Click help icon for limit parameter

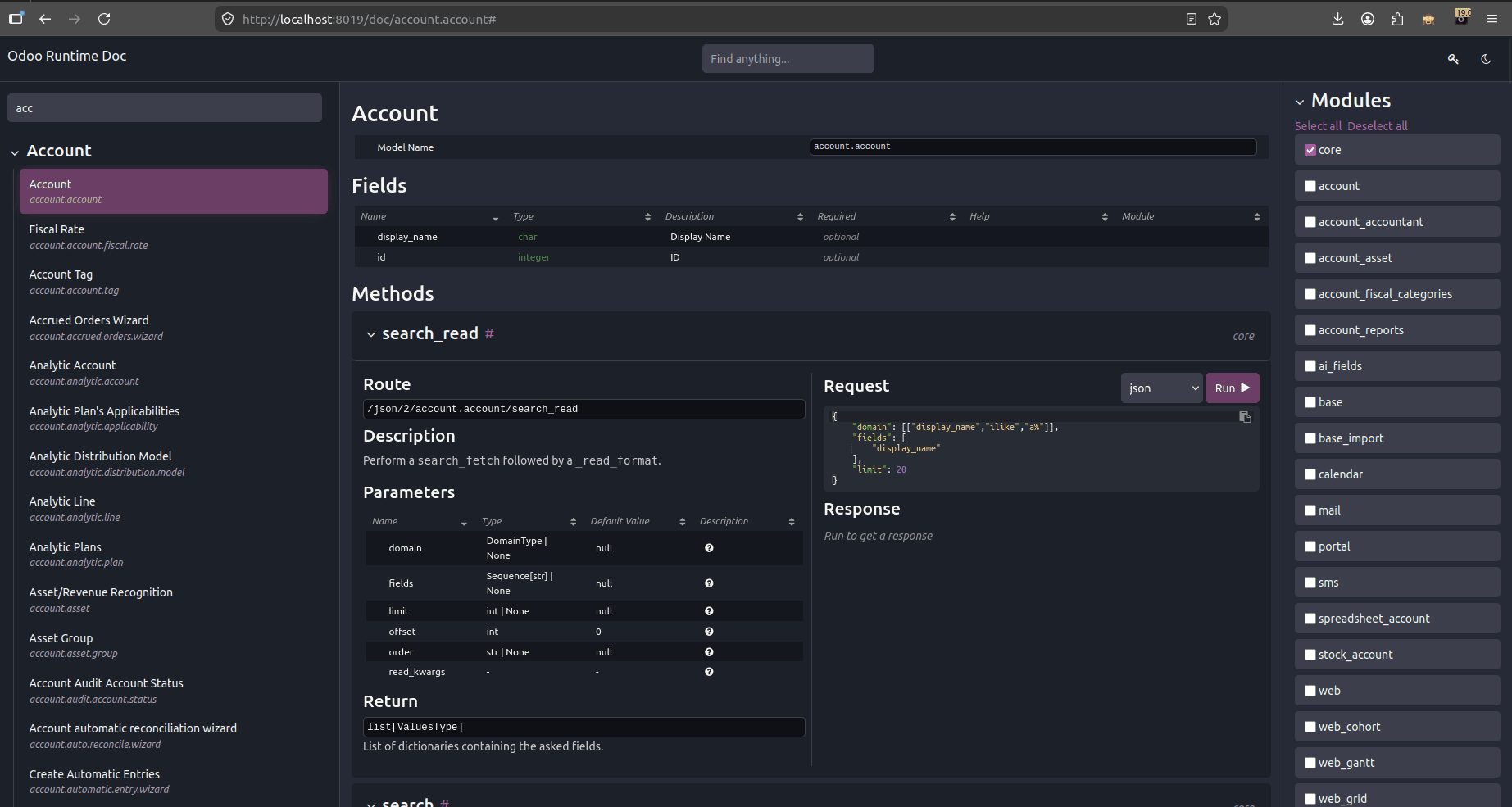(x=709, y=611)
